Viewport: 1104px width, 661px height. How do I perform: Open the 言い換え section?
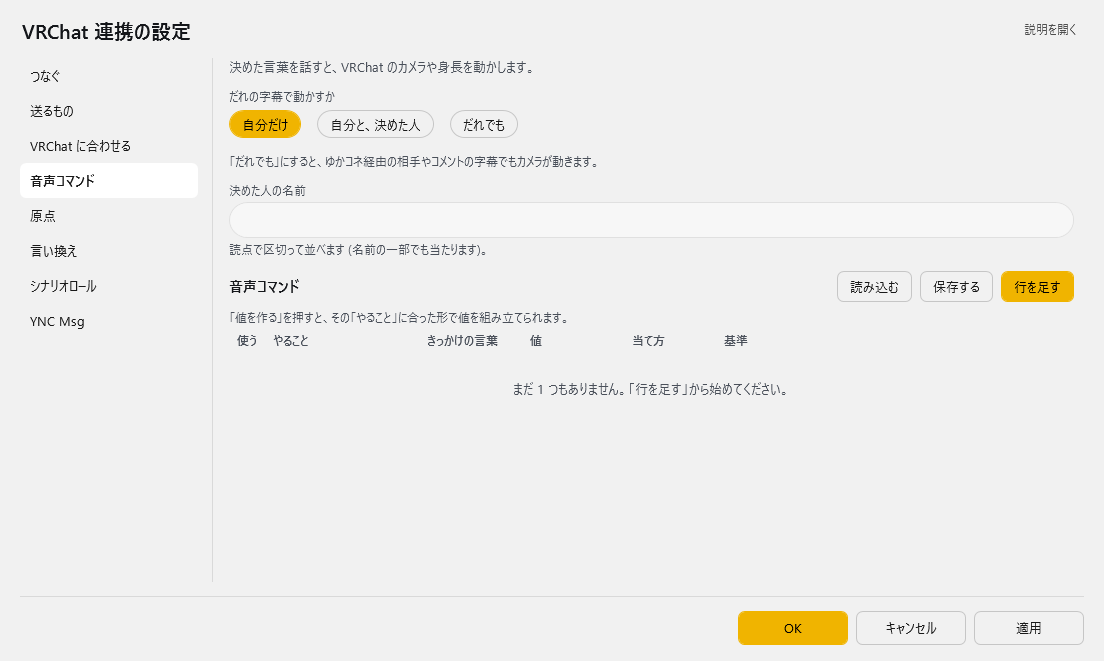pyautogui.click(x=108, y=251)
